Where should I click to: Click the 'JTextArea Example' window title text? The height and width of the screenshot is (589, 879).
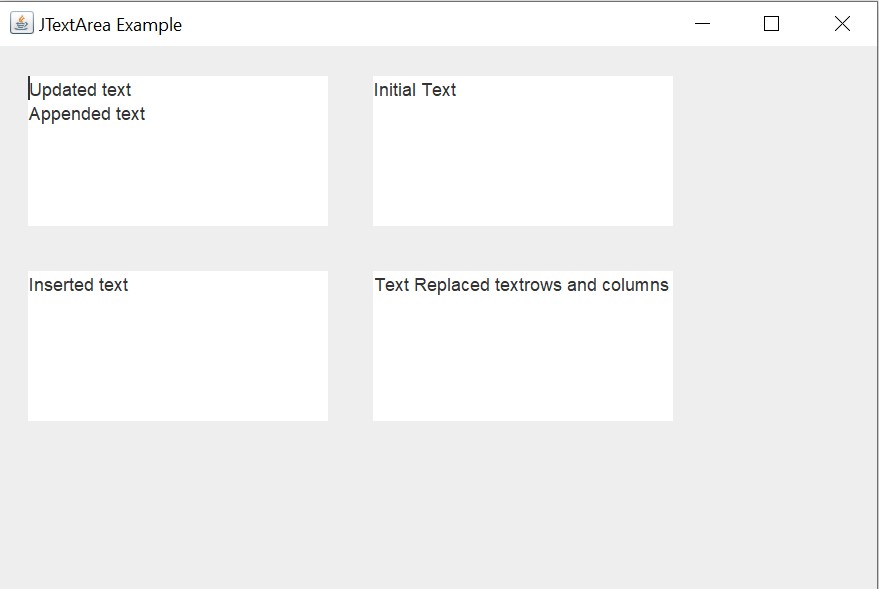(110, 25)
